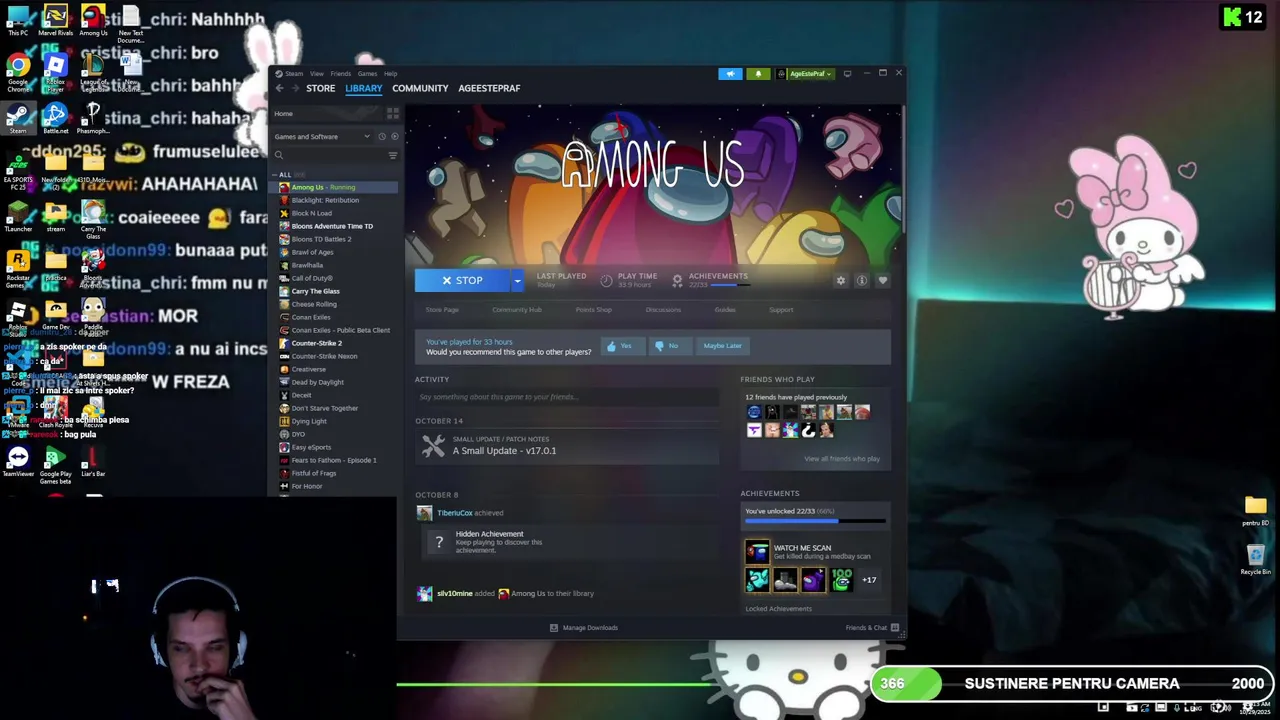Open the Discussions link

[663, 310]
